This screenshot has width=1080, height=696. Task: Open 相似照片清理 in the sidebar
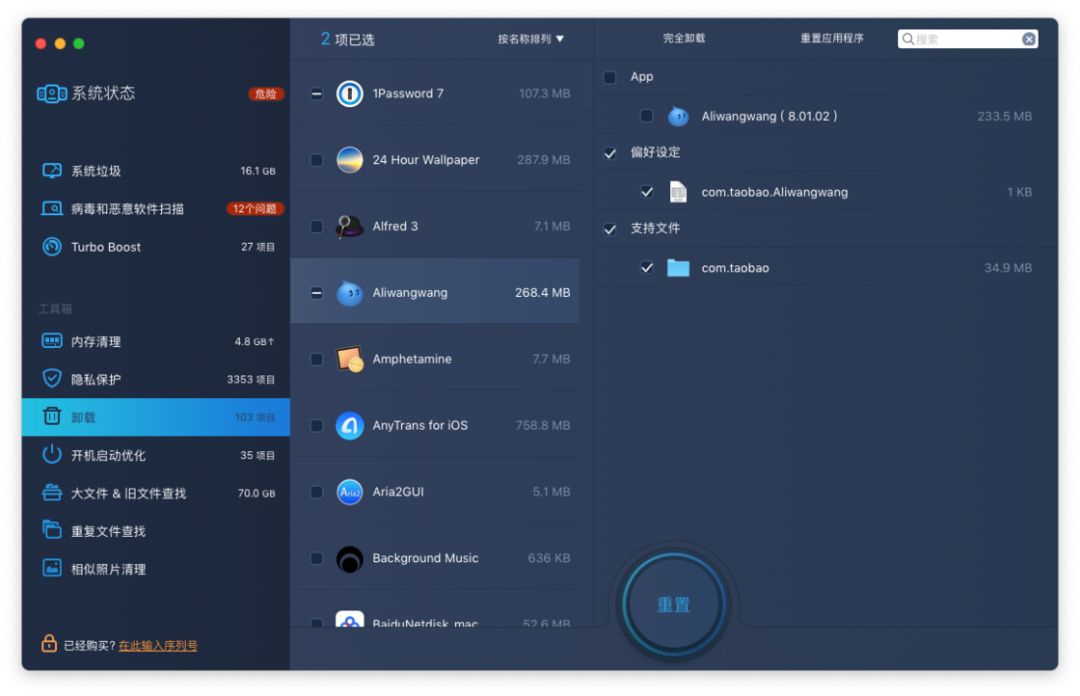point(157,569)
